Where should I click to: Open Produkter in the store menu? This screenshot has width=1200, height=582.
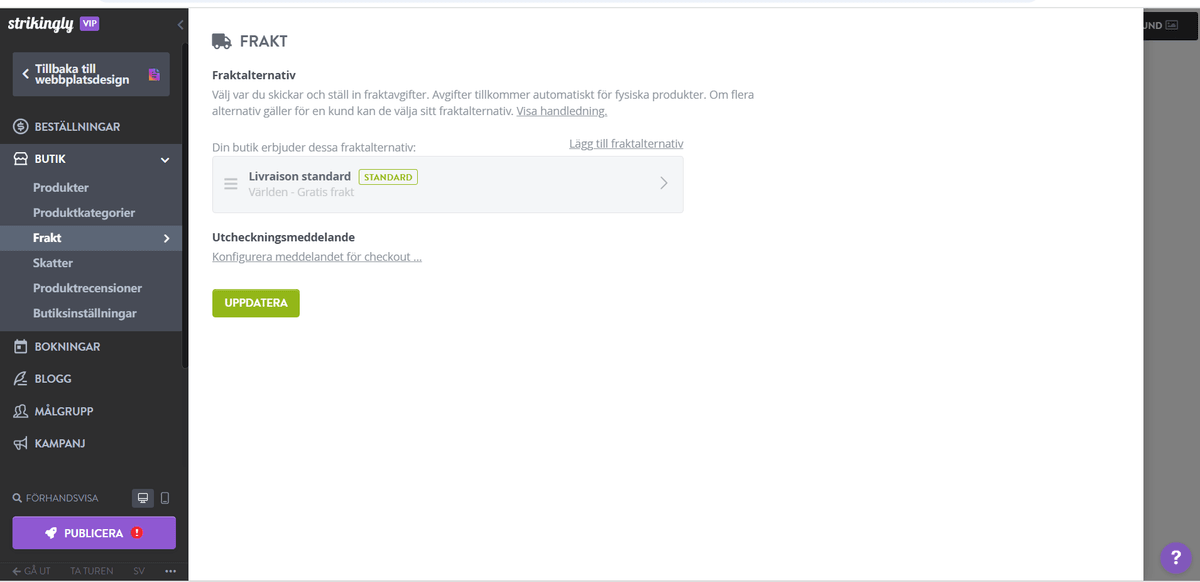coord(61,188)
